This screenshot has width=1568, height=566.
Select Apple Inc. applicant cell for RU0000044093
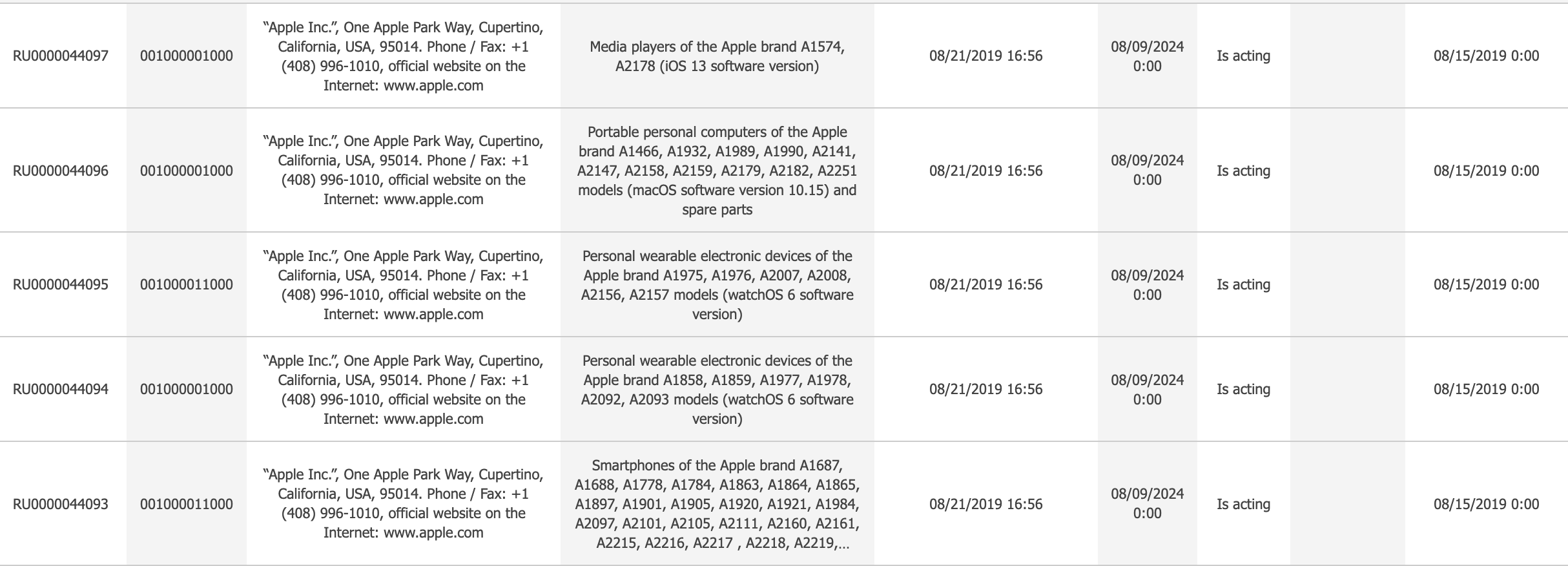tap(403, 504)
